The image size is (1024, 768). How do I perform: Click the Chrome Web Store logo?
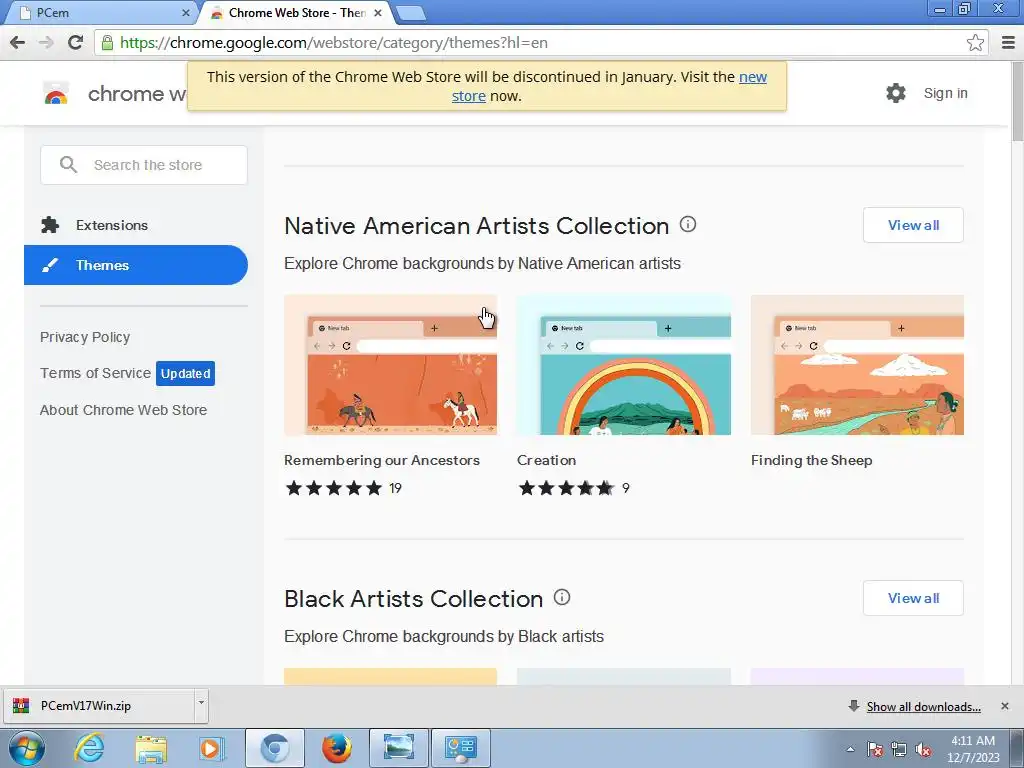tap(56, 93)
